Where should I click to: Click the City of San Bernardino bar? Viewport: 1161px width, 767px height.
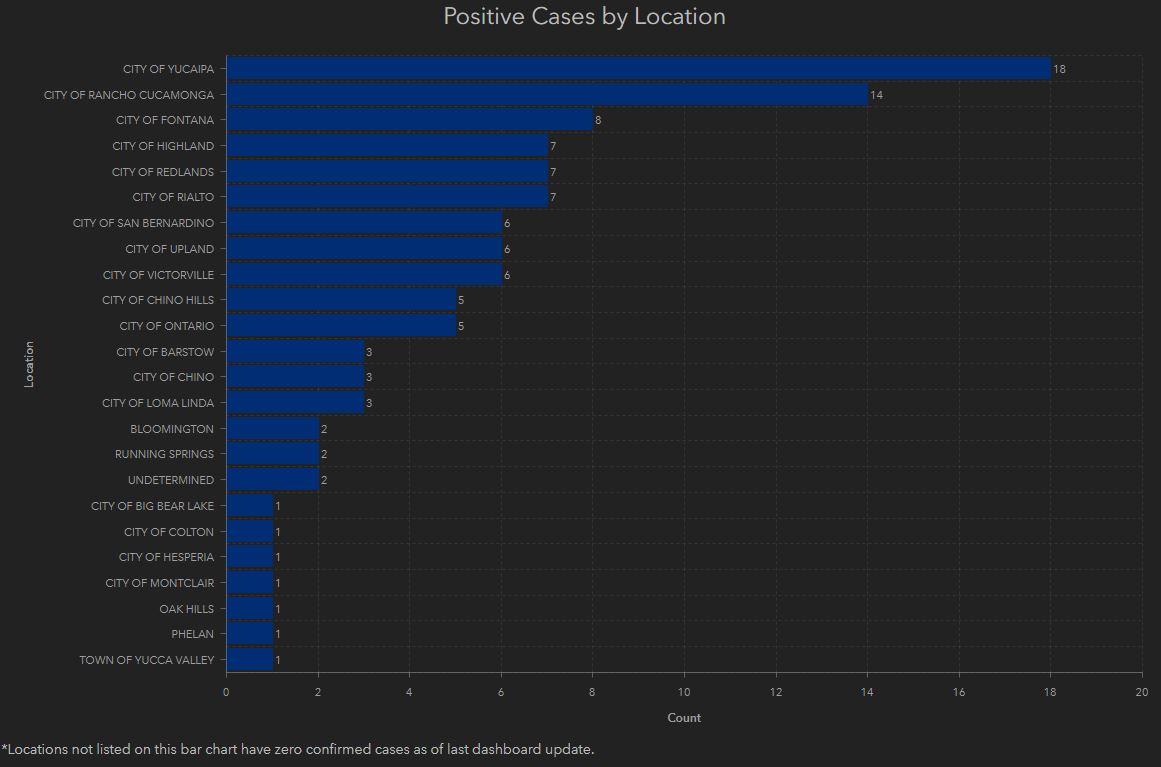tap(364, 223)
